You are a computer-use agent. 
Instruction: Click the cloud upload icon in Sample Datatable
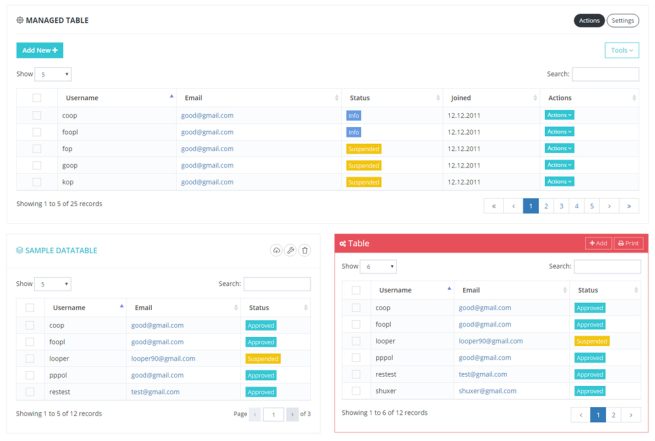point(276,250)
